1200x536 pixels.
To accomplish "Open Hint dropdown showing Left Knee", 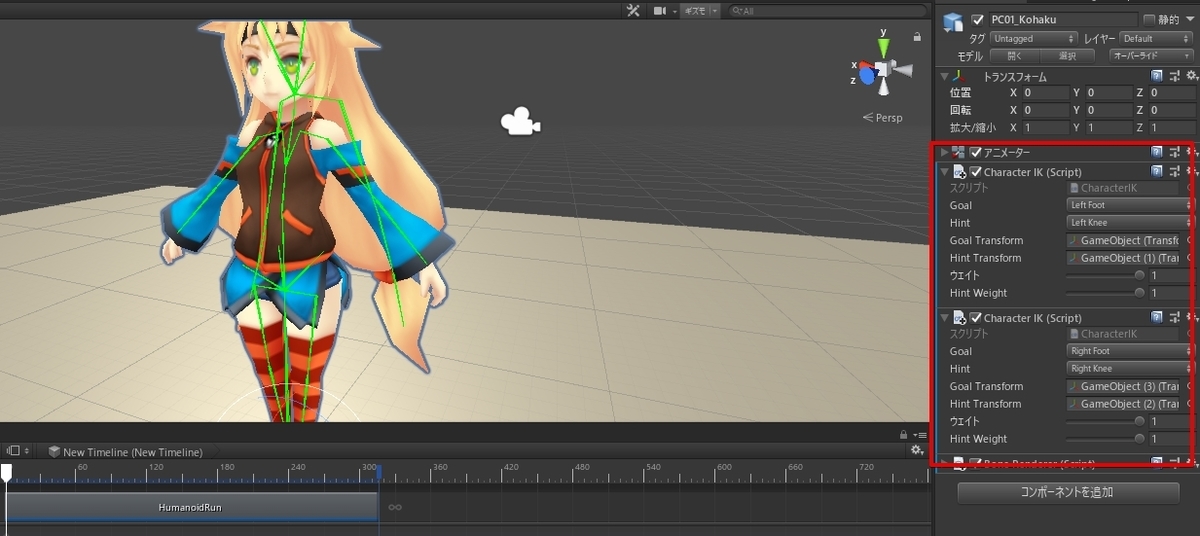I will pos(1130,222).
